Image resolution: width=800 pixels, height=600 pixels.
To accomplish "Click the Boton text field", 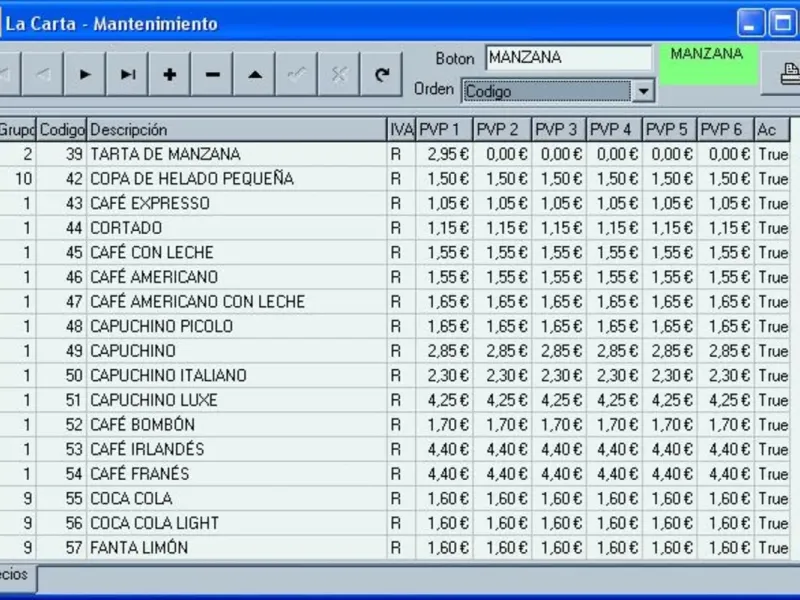I will click(x=568, y=58).
